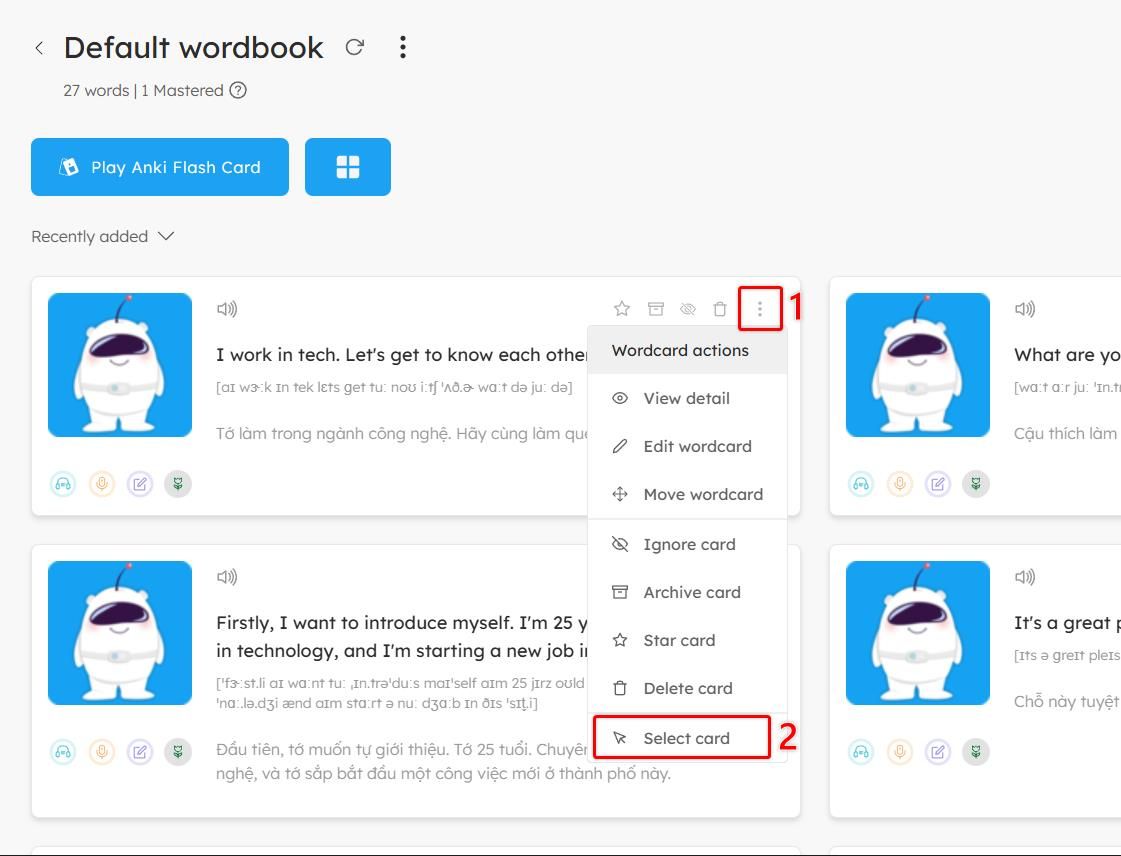
Task: Open listening practice headphone icon on first card
Action: coord(63,484)
